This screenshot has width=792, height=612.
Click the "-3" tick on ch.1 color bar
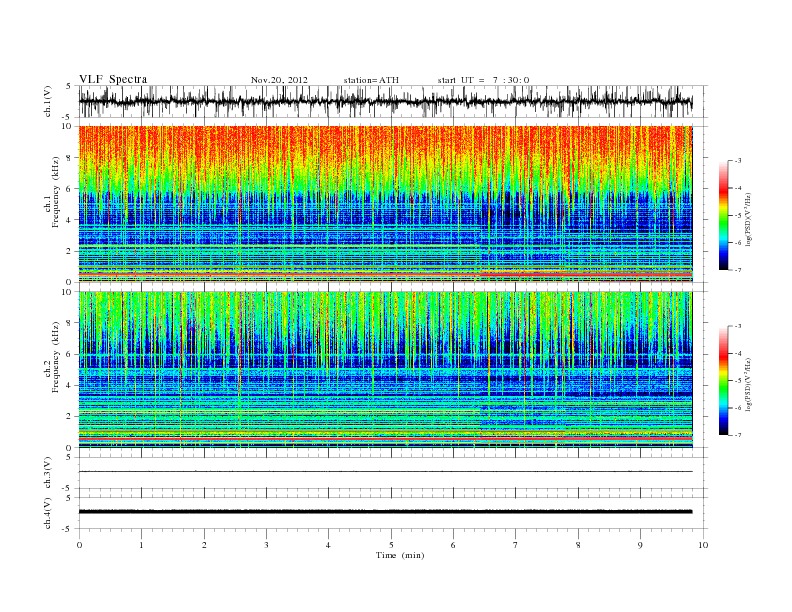[737, 161]
